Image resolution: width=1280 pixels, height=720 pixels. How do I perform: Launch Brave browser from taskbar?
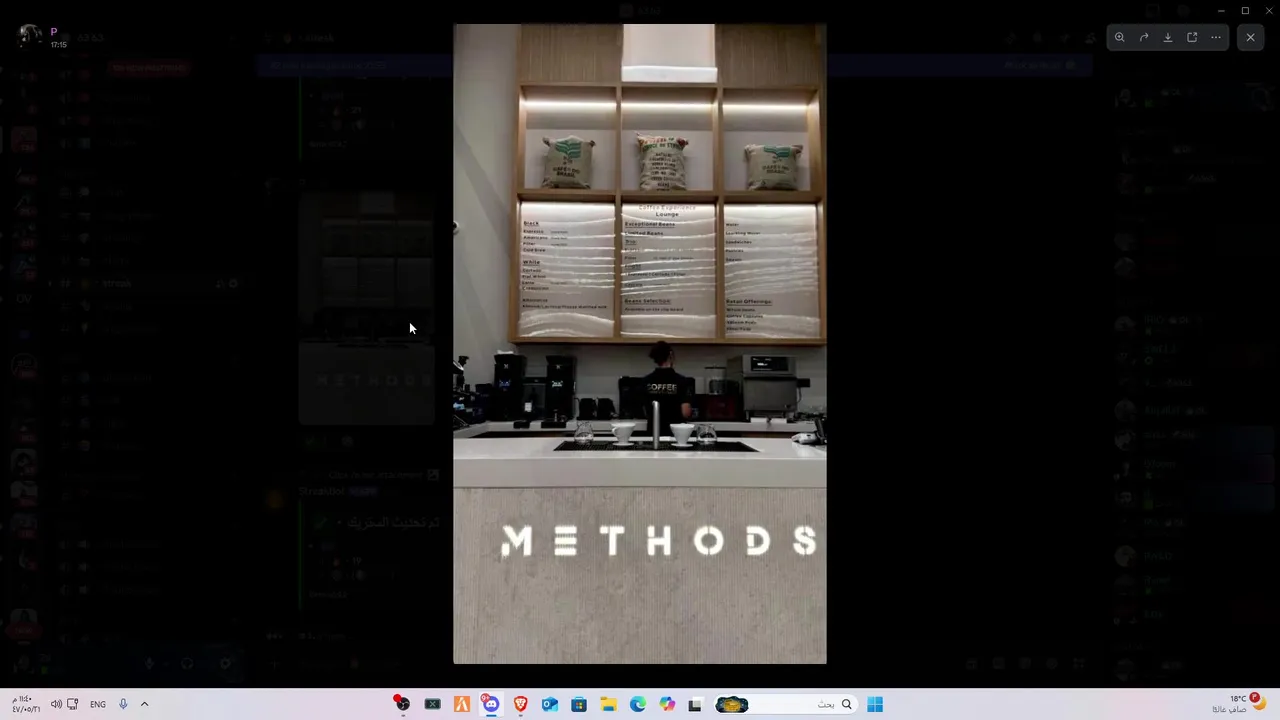coord(520,704)
